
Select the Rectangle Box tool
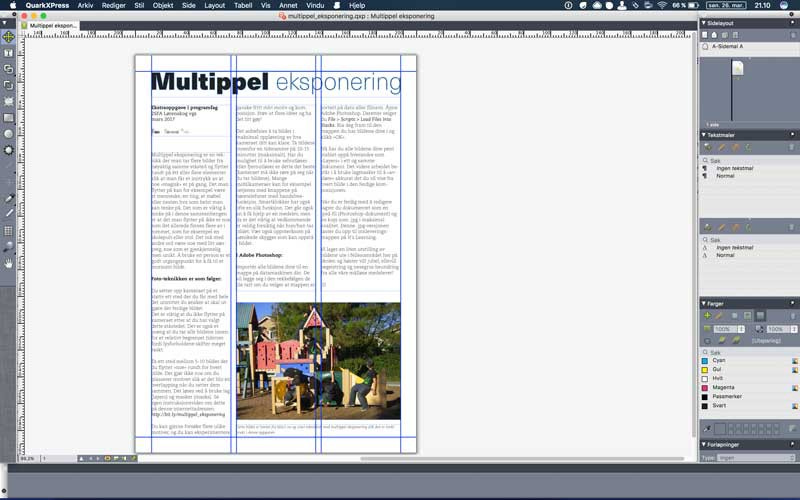(x=8, y=118)
